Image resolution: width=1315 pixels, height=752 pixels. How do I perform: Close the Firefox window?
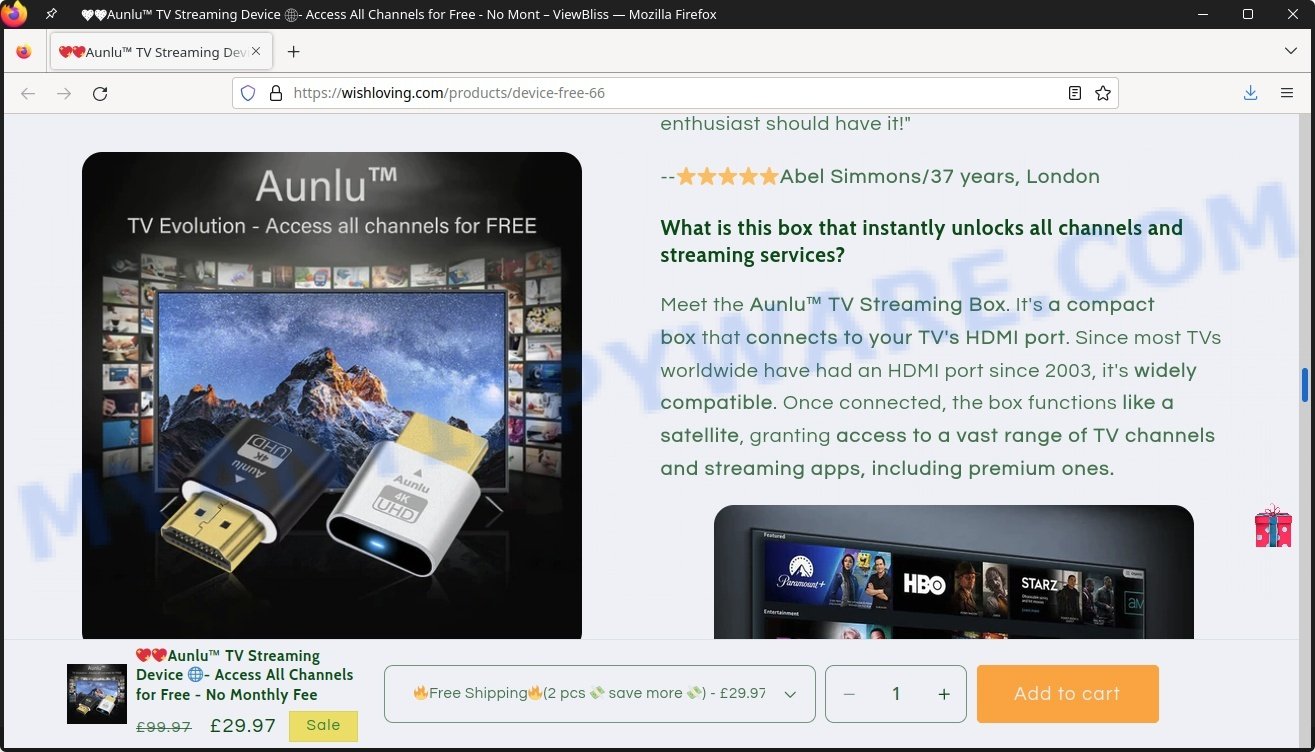pyautogui.click(x=1291, y=14)
